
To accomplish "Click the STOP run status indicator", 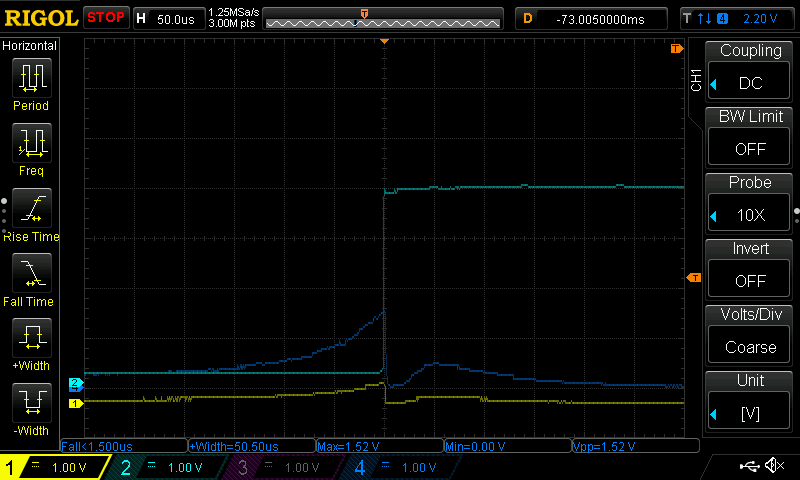I will tap(106, 17).
